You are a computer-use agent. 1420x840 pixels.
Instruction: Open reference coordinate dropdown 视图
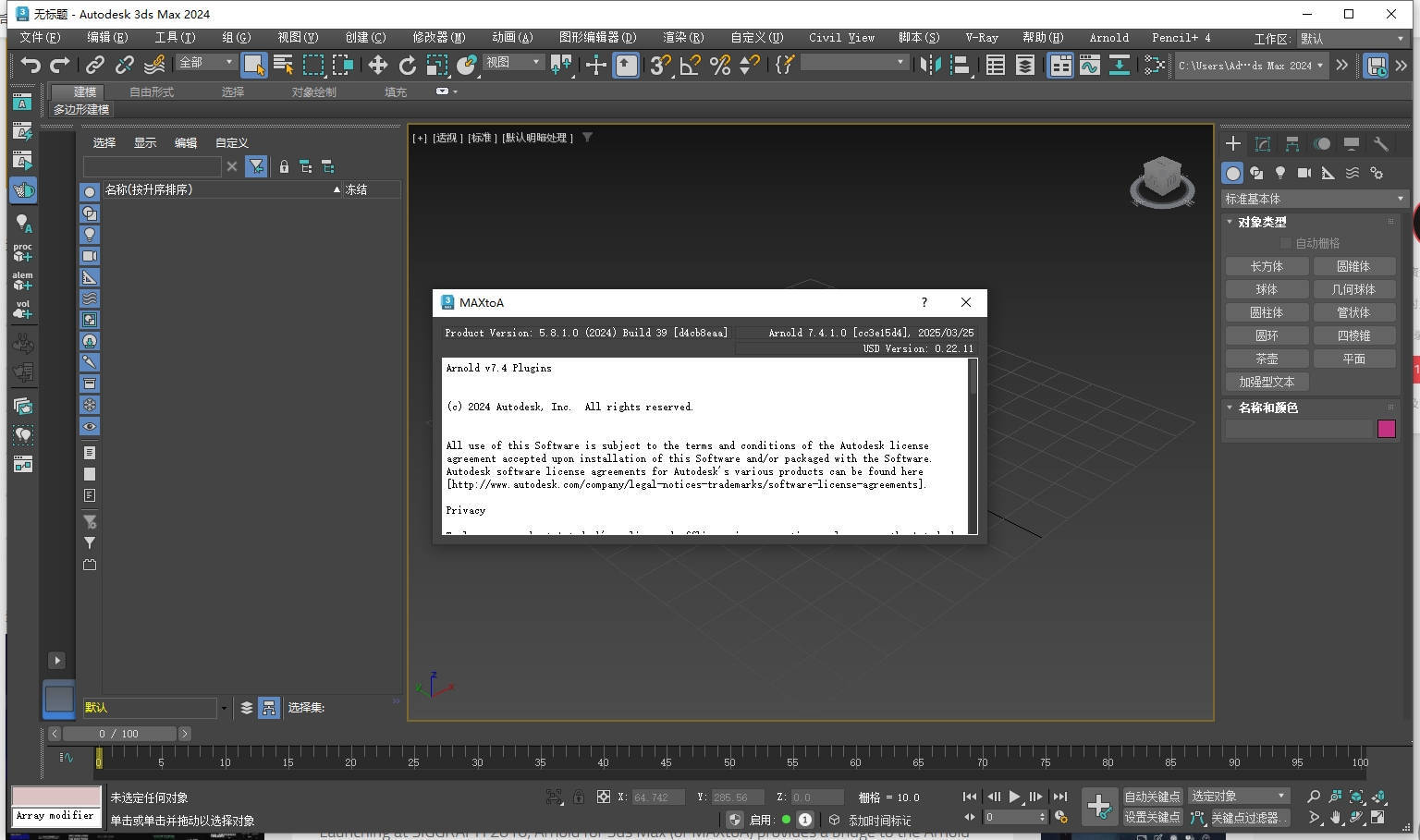click(x=513, y=62)
